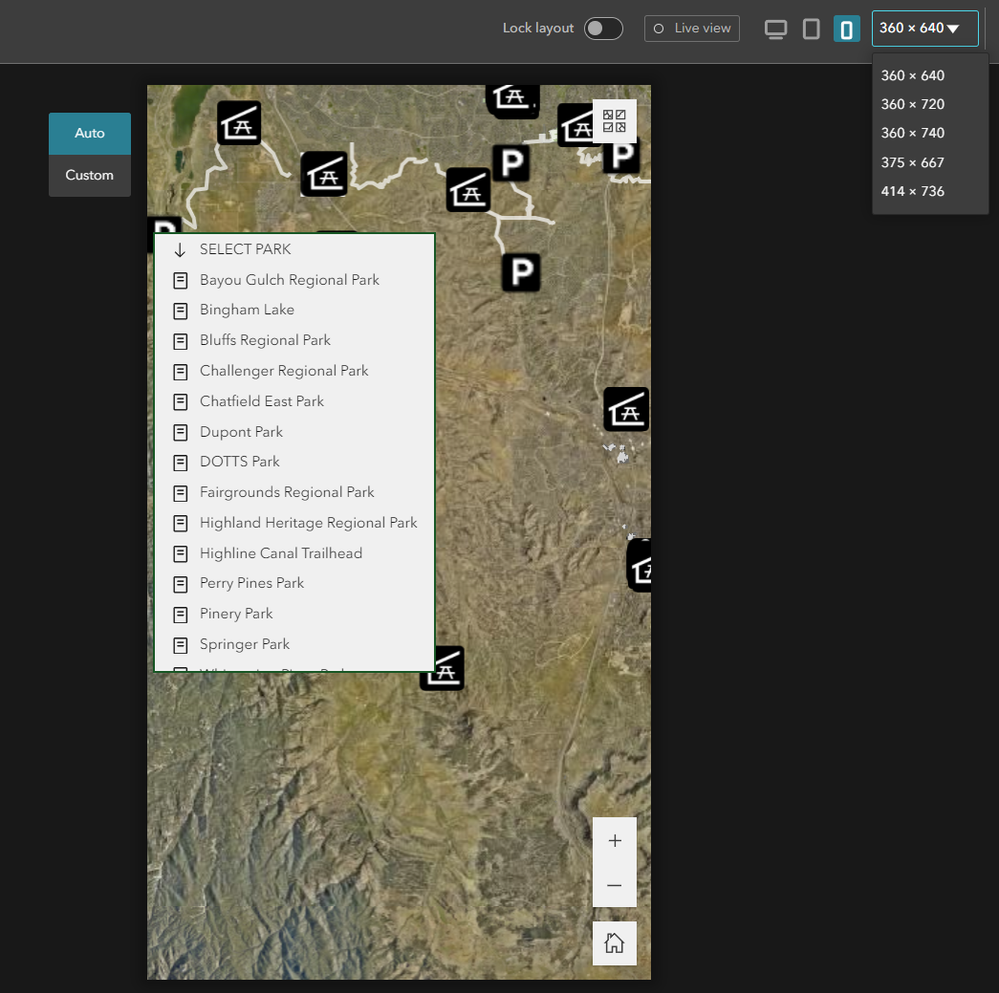
Task: Select DOTTS Park entry
Action: (x=294, y=461)
